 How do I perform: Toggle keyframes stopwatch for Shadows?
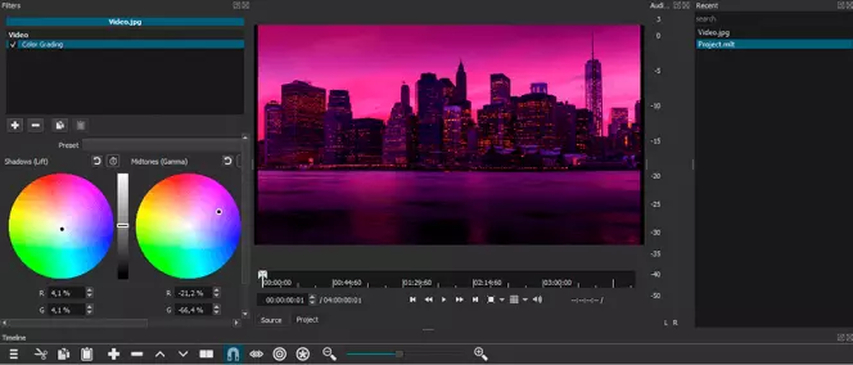113,161
